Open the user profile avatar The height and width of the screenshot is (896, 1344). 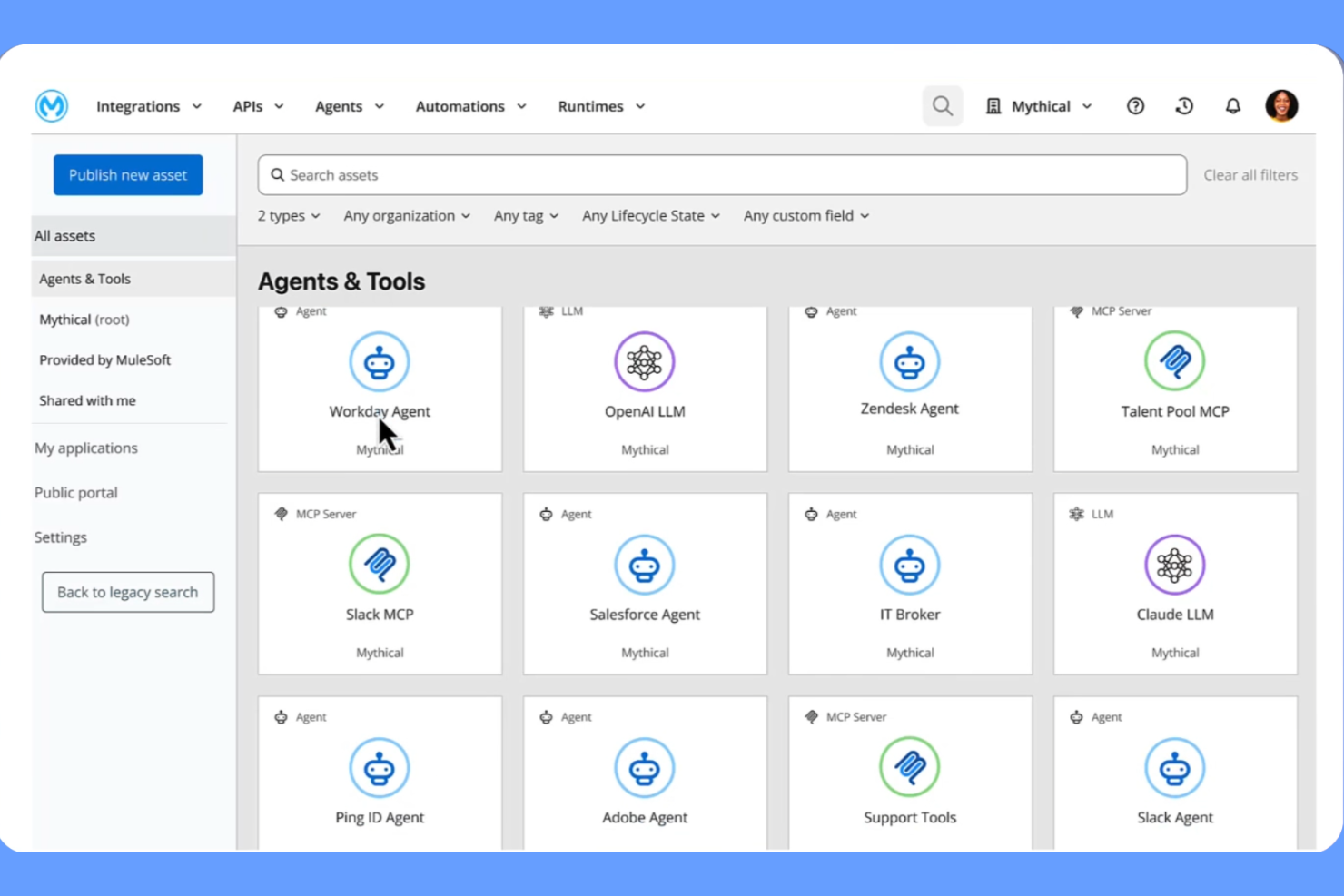[1281, 105]
